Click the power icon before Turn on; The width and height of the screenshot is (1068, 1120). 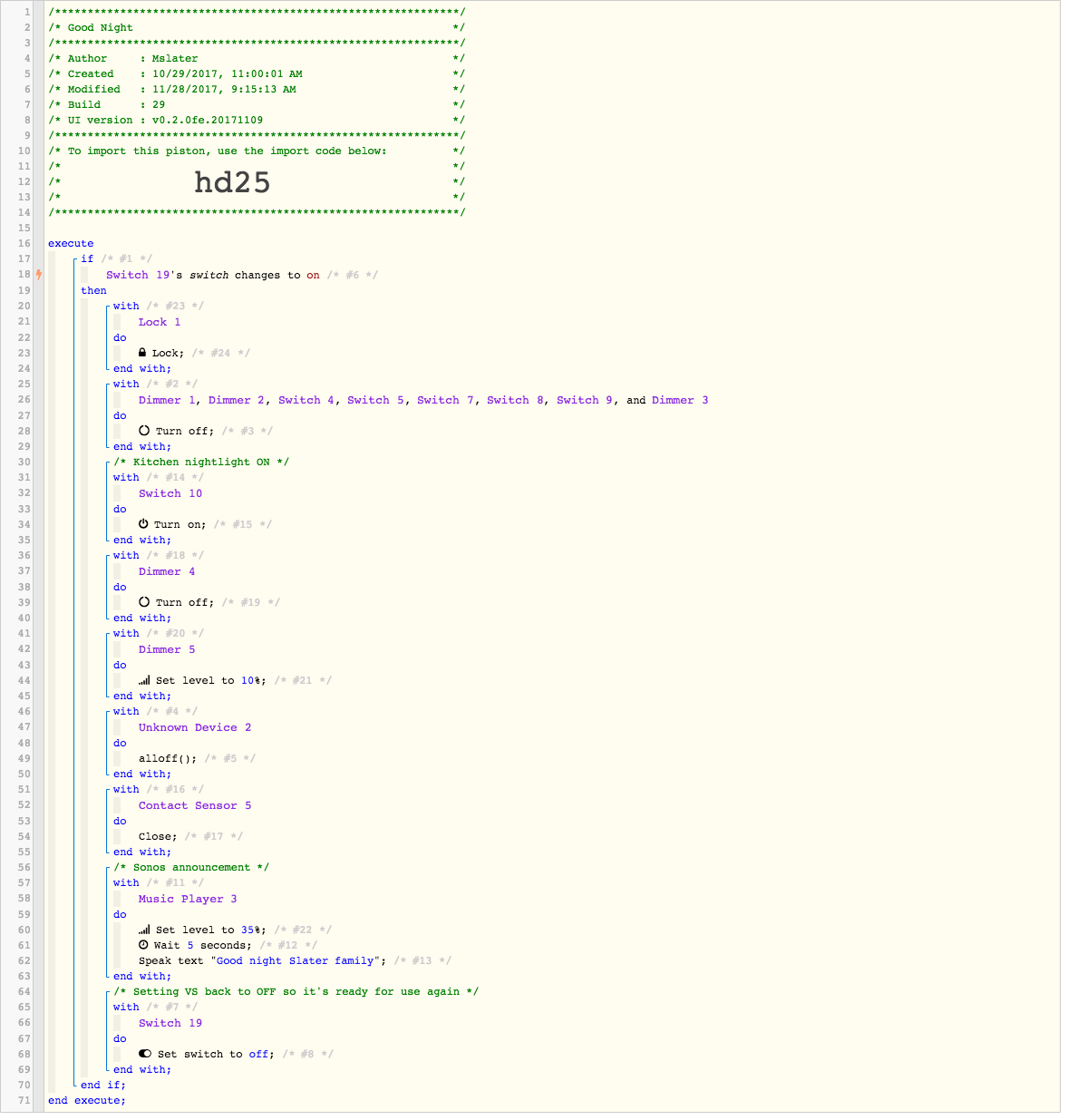pyautogui.click(x=143, y=524)
